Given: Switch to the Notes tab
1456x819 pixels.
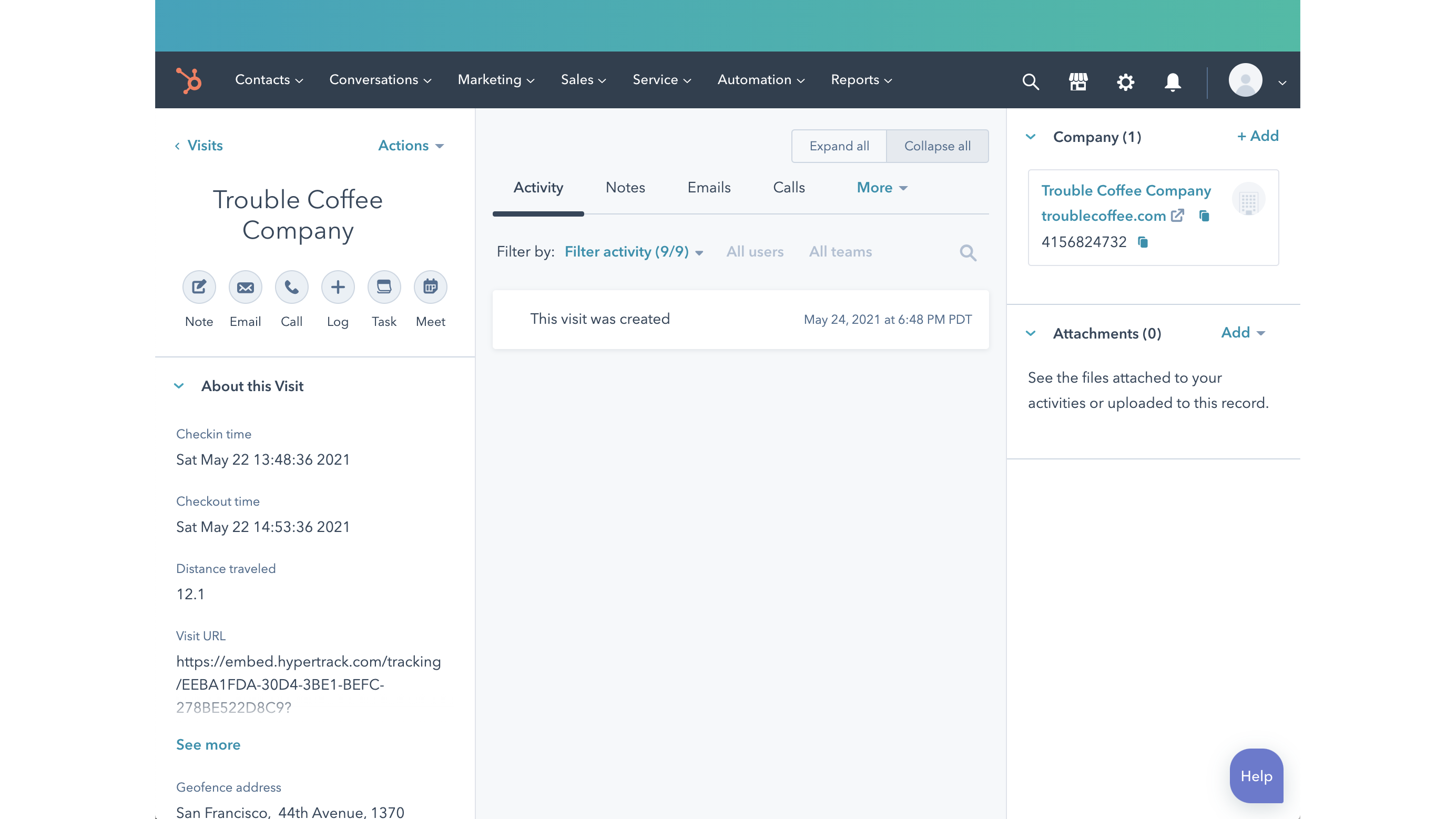Looking at the screenshot, I should 625,188.
